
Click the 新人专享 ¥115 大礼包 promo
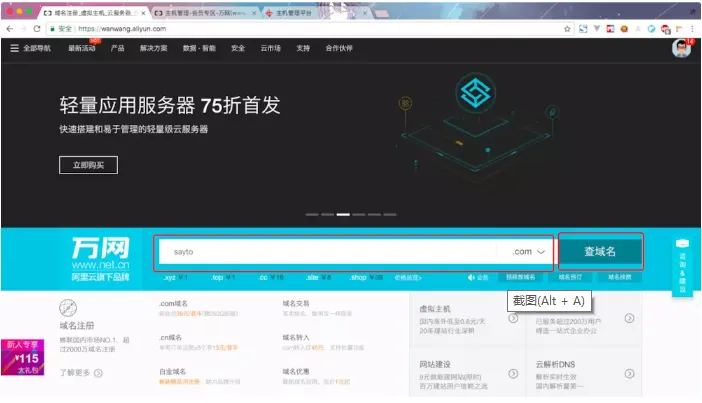(x=23, y=357)
